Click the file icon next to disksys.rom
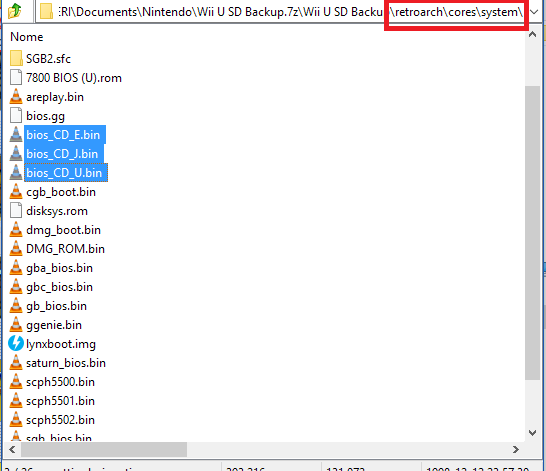Screen dimensions: 546x471 click(16, 211)
